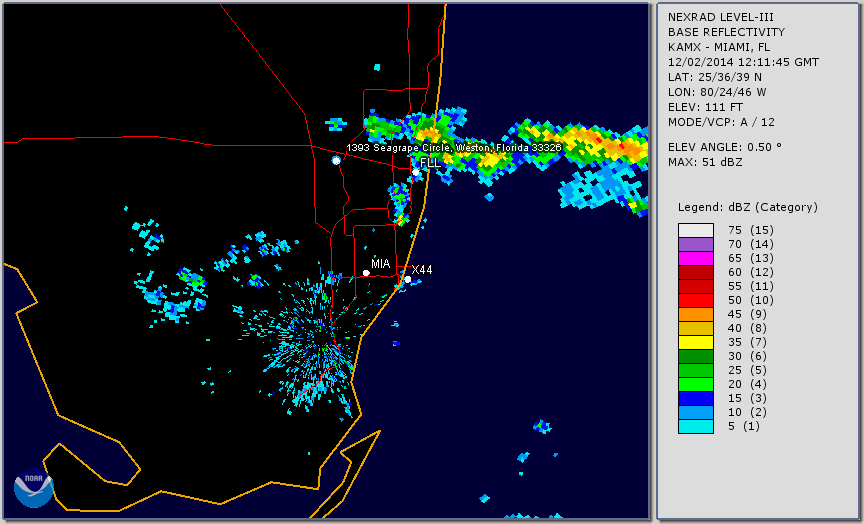This screenshot has height=524, width=864.
Task: Click the X44 marker dot
Action: 408,279
